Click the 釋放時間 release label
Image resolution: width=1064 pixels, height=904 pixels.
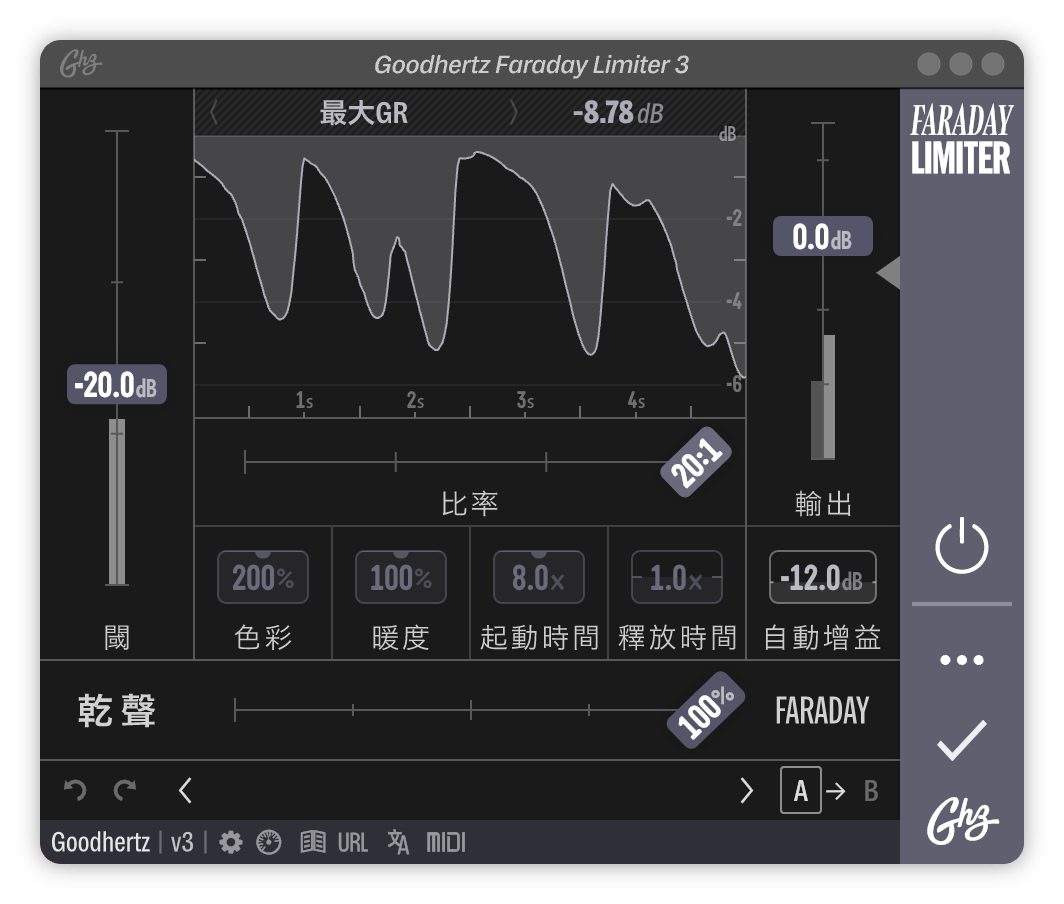[677, 638]
